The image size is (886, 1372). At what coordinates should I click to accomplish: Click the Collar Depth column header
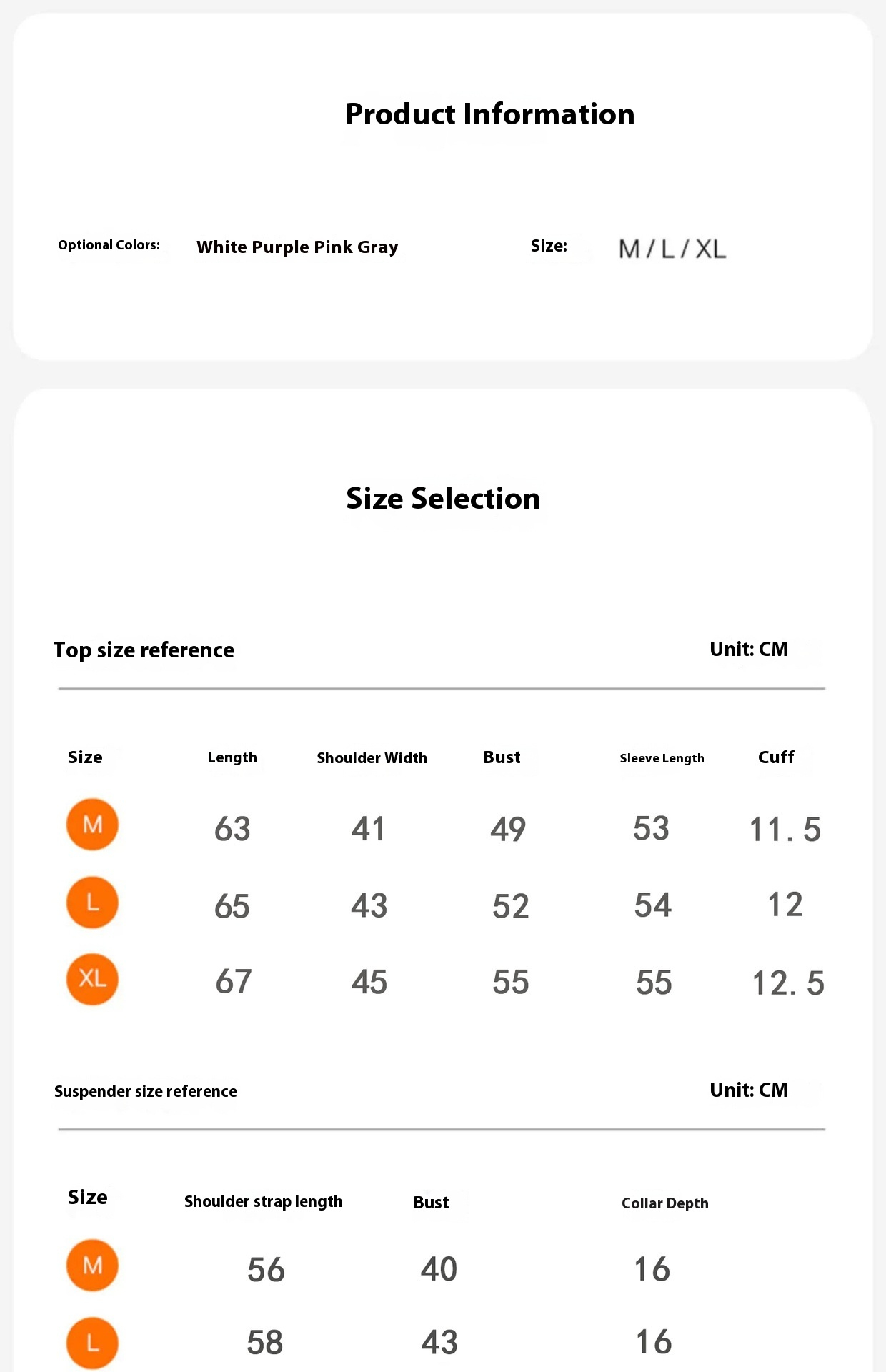[x=664, y=1203]
